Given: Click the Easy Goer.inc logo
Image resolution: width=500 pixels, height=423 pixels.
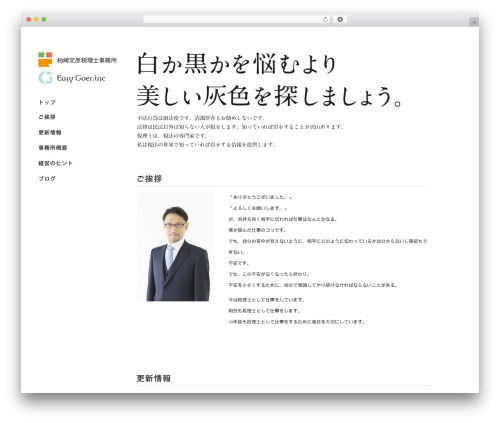Looking at the screenshot, I should click(x=72, y=78).
